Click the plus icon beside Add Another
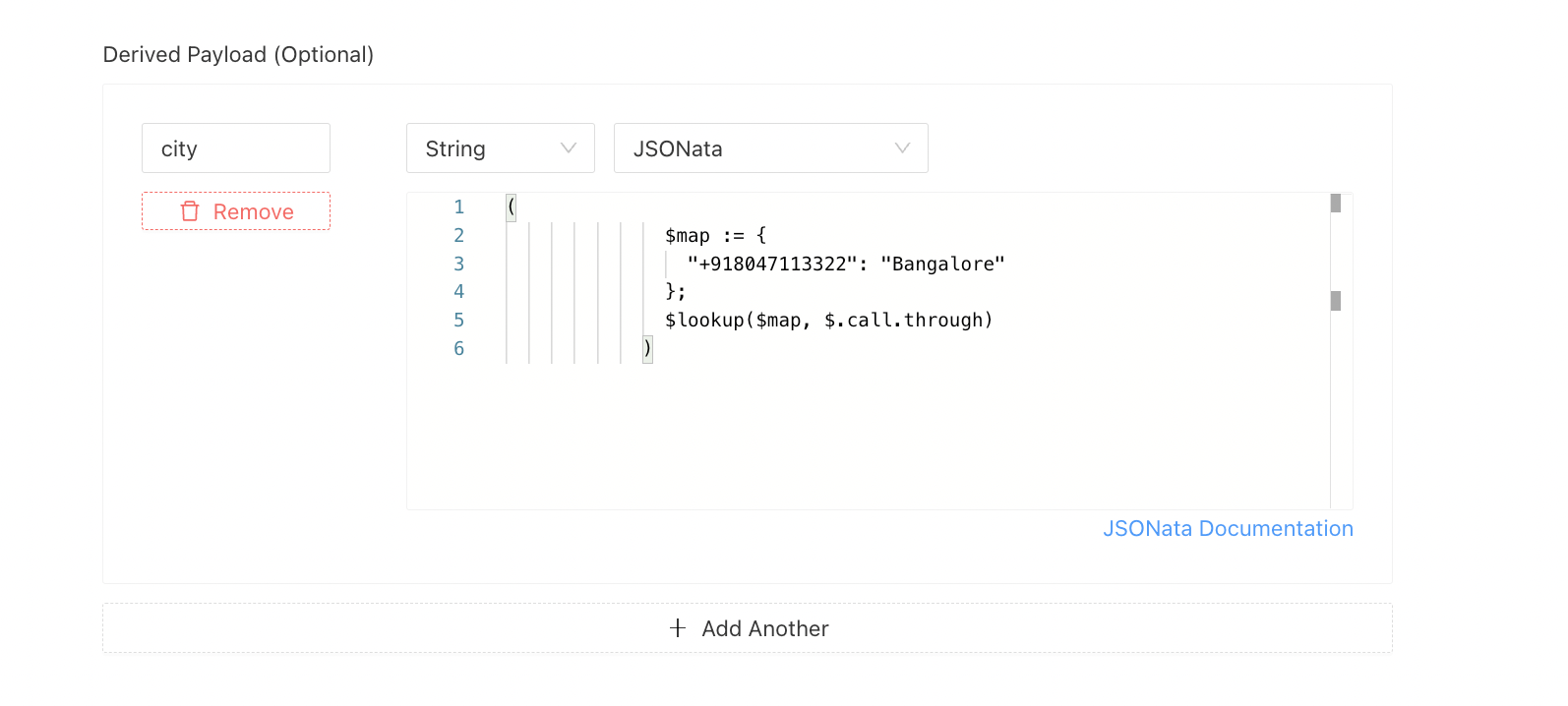This screenshot has width=1568, height=706. tap(678, 628)
